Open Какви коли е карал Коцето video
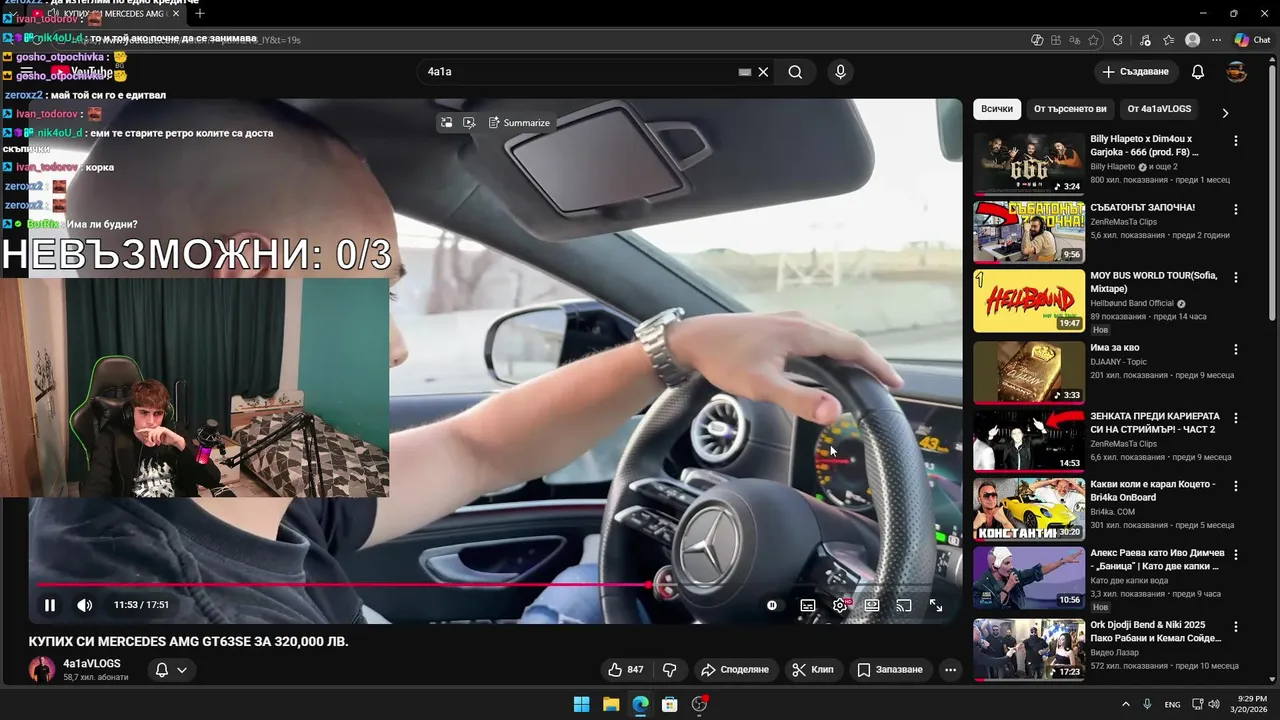Image resolution: width=1280 pixels, height=720 pixels. [1153, 490]
